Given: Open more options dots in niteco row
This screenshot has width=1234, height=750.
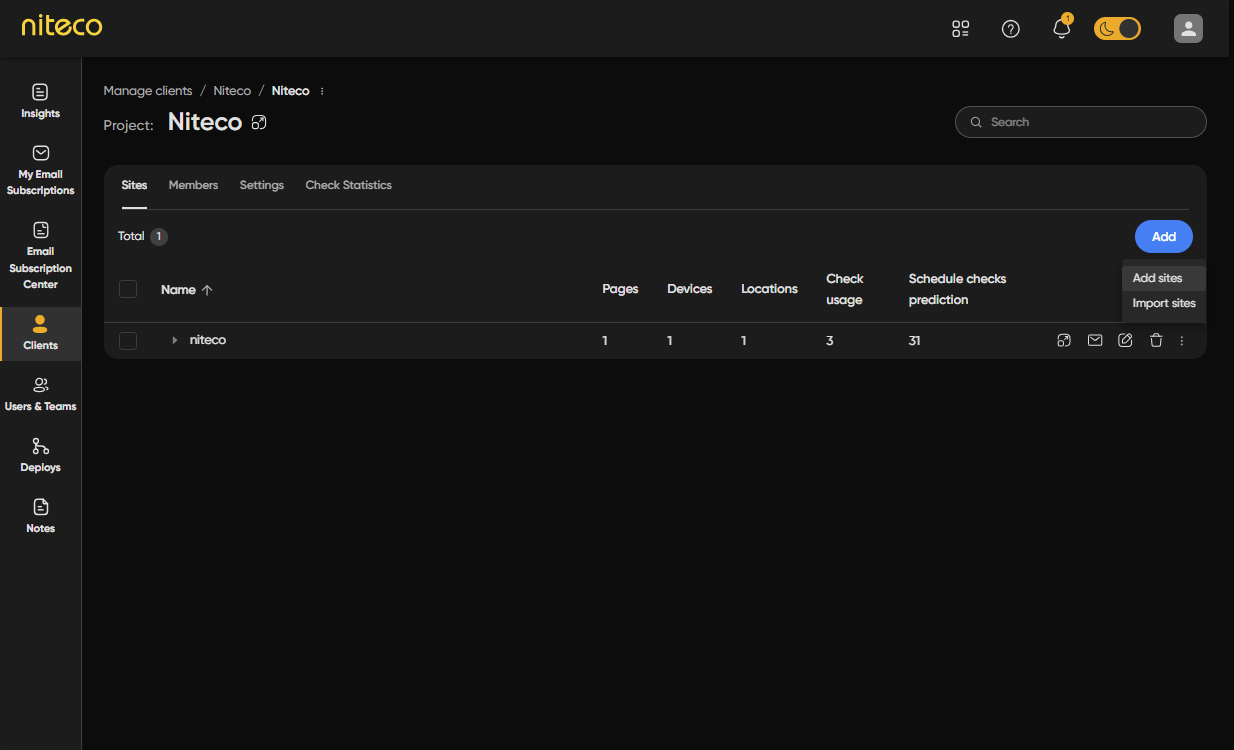Looking at the screenshot, I should point(1182,341).
